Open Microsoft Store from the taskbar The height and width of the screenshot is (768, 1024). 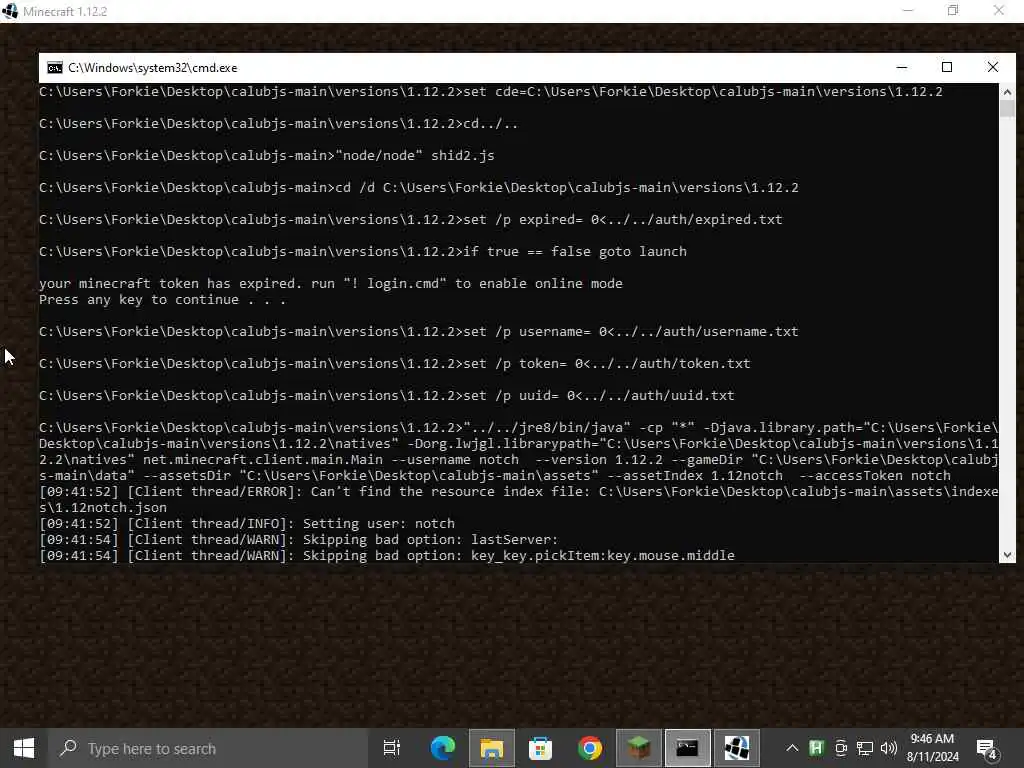540,748
